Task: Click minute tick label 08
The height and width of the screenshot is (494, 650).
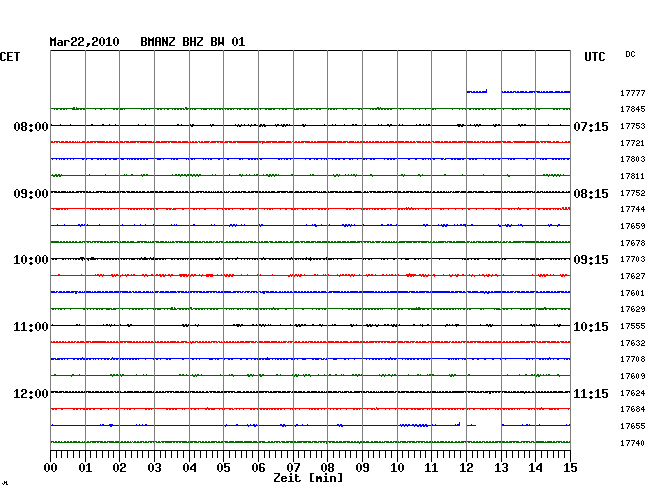Action: pyautogui.click(x=327, y=468)
